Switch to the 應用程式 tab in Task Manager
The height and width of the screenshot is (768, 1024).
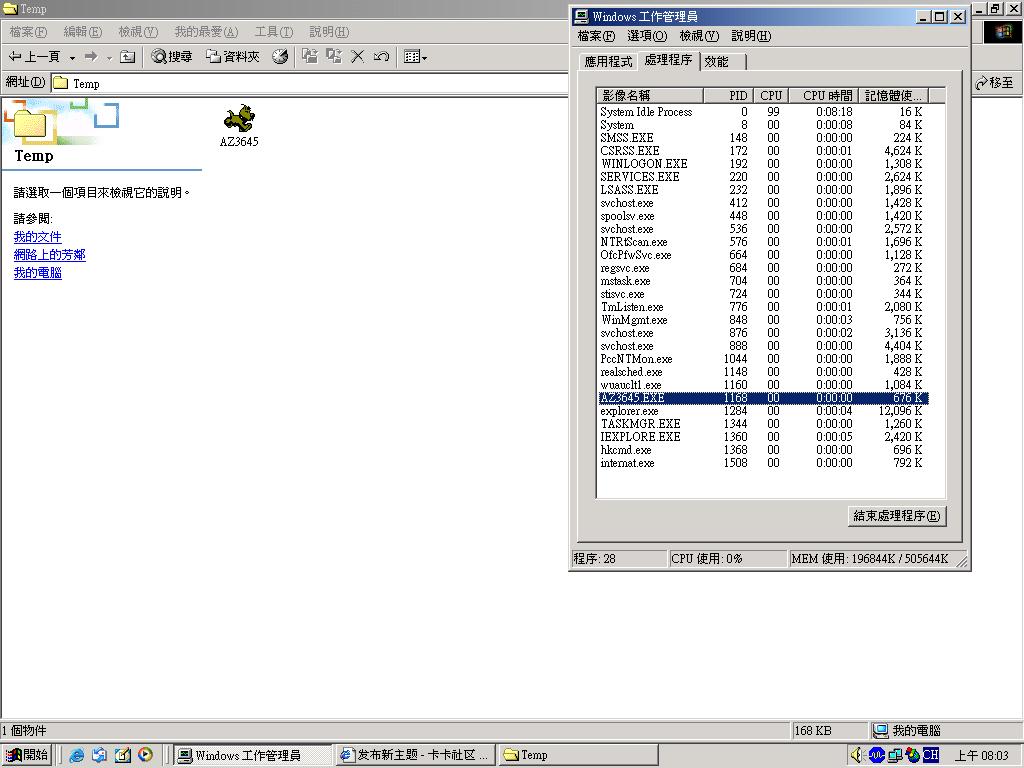click(608, 61)
